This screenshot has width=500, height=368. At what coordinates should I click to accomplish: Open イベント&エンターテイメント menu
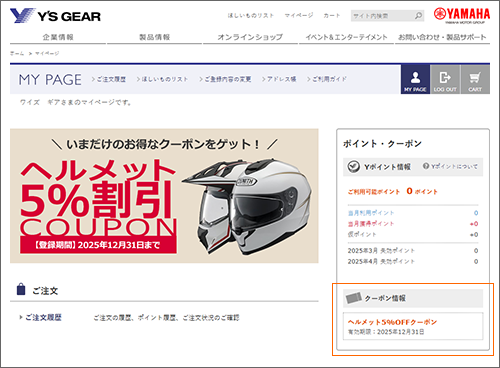click(346, 37)
